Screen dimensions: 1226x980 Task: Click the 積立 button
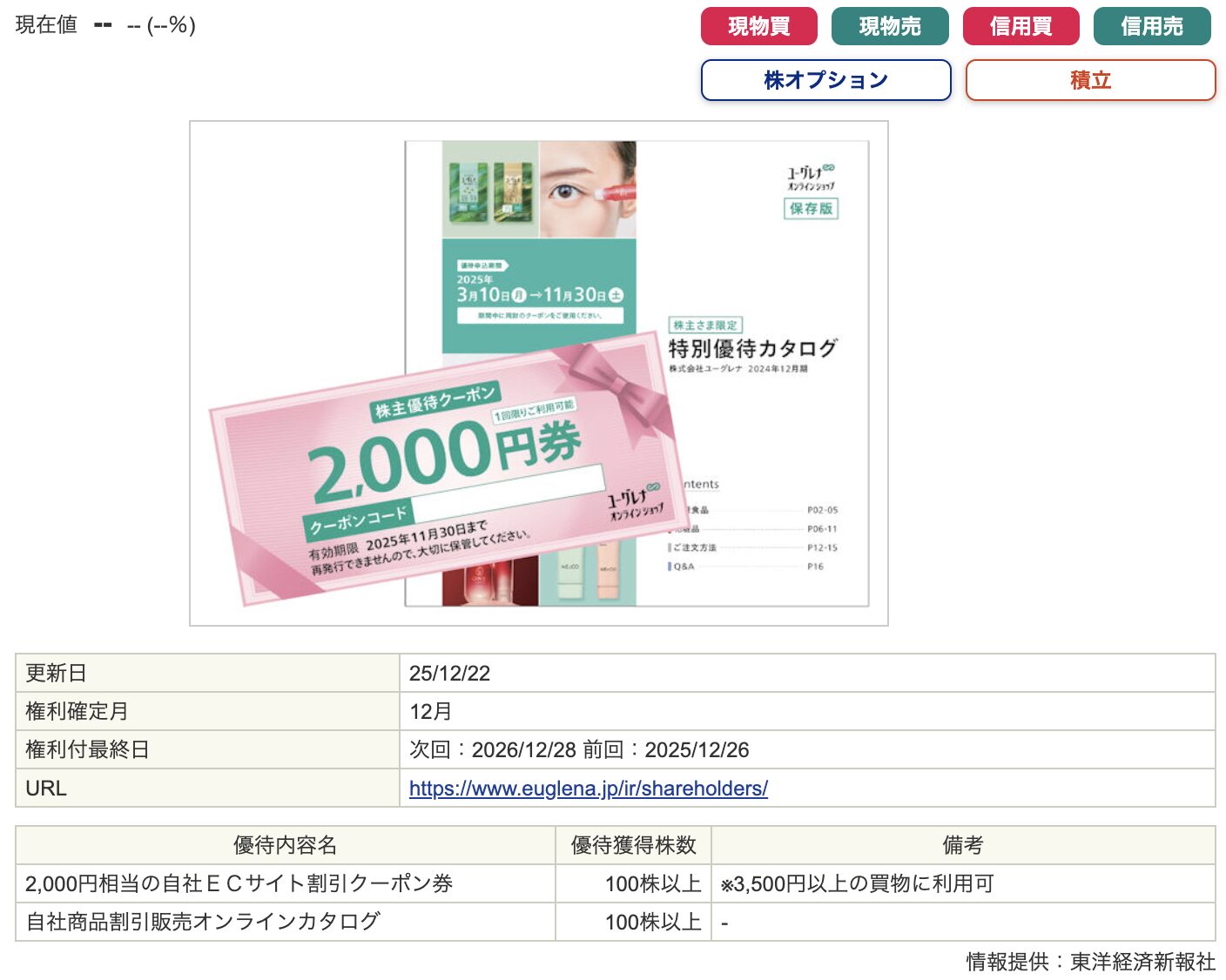point(1090,80)
